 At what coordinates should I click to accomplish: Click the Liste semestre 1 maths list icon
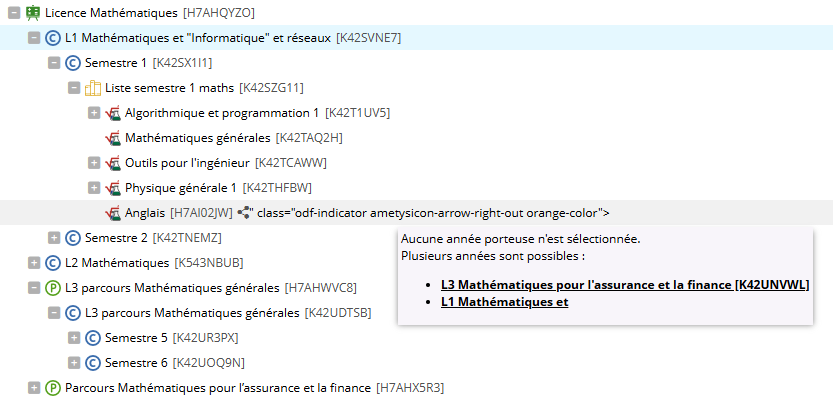point(93,88)
